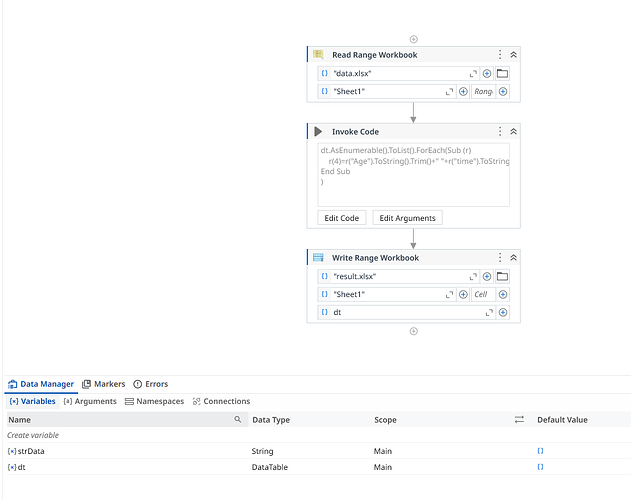
Task: Click plus next to Read Range "Sheet1" field
Action: click(463, 92)
